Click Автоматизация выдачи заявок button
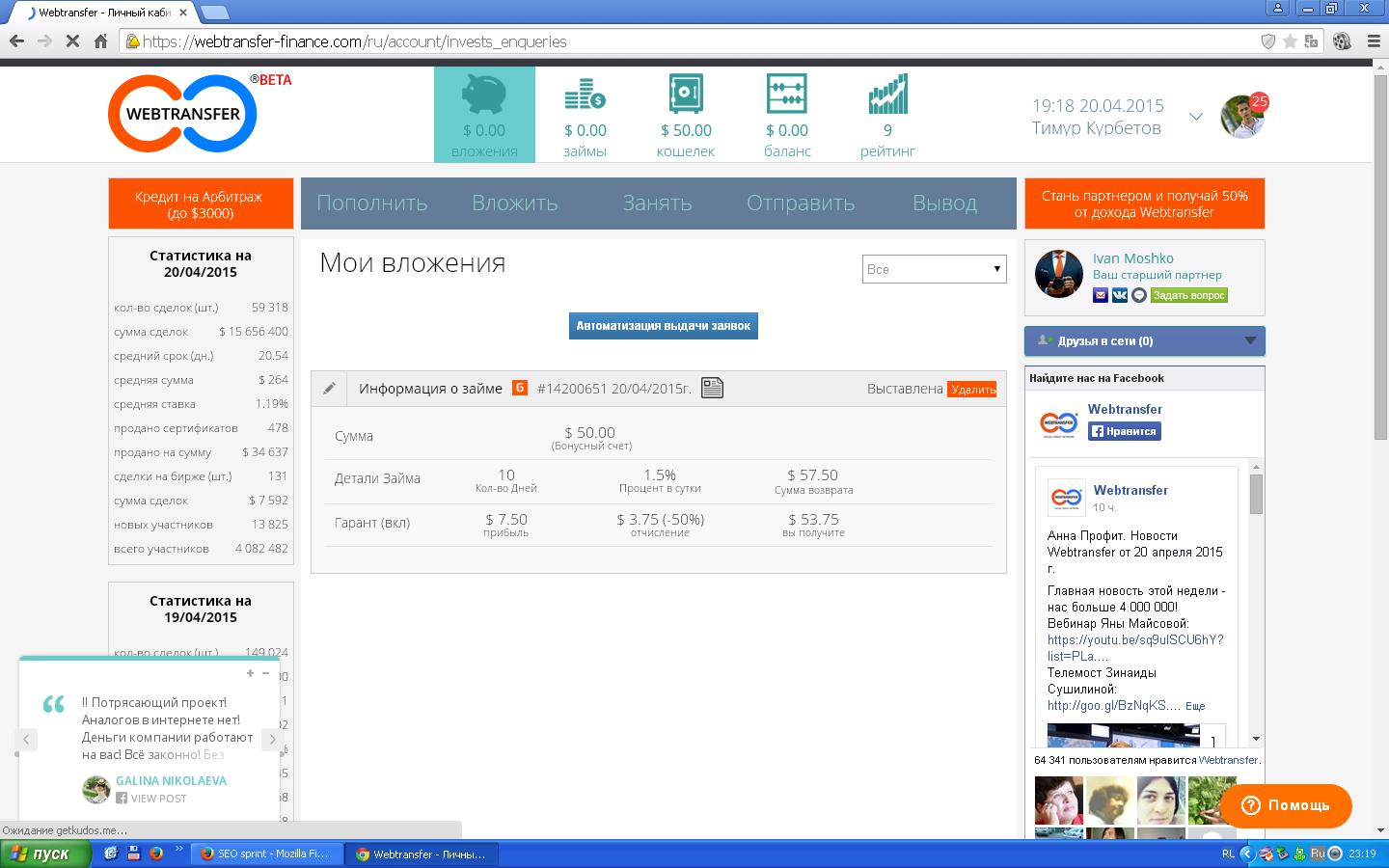The width and height of the screenshot is (1389, 868). pyautogui.click(x=664, y=326)
